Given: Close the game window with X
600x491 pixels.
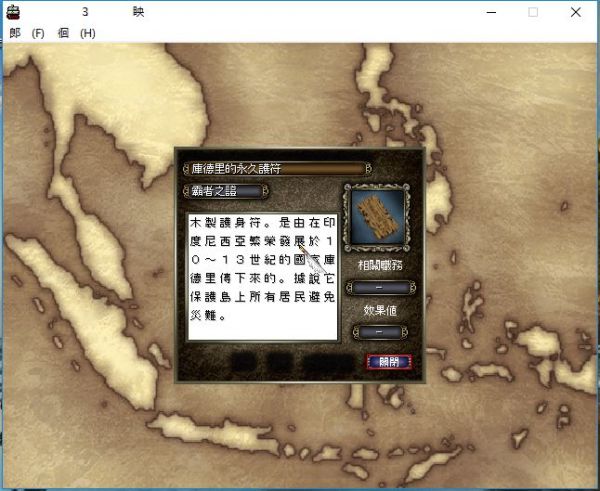Looking at the screenshot, I should tap(577, 12).
